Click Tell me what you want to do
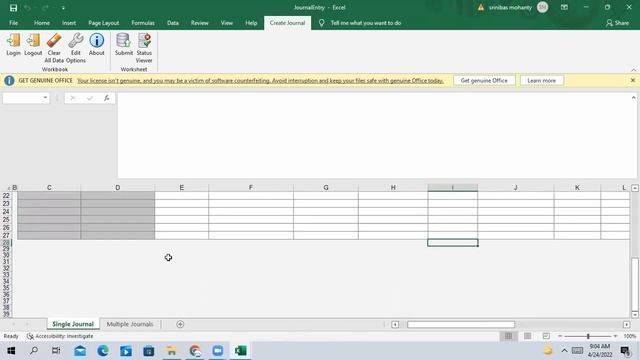The height and width of the screenshot is (360, 640). [366, 23]
